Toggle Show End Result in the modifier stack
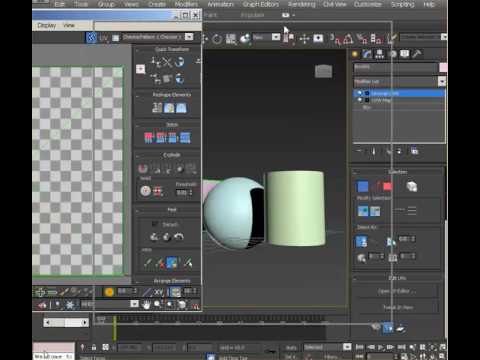This screenshot has width=480, height=360. pyautogui.click(x=374, y=151)
